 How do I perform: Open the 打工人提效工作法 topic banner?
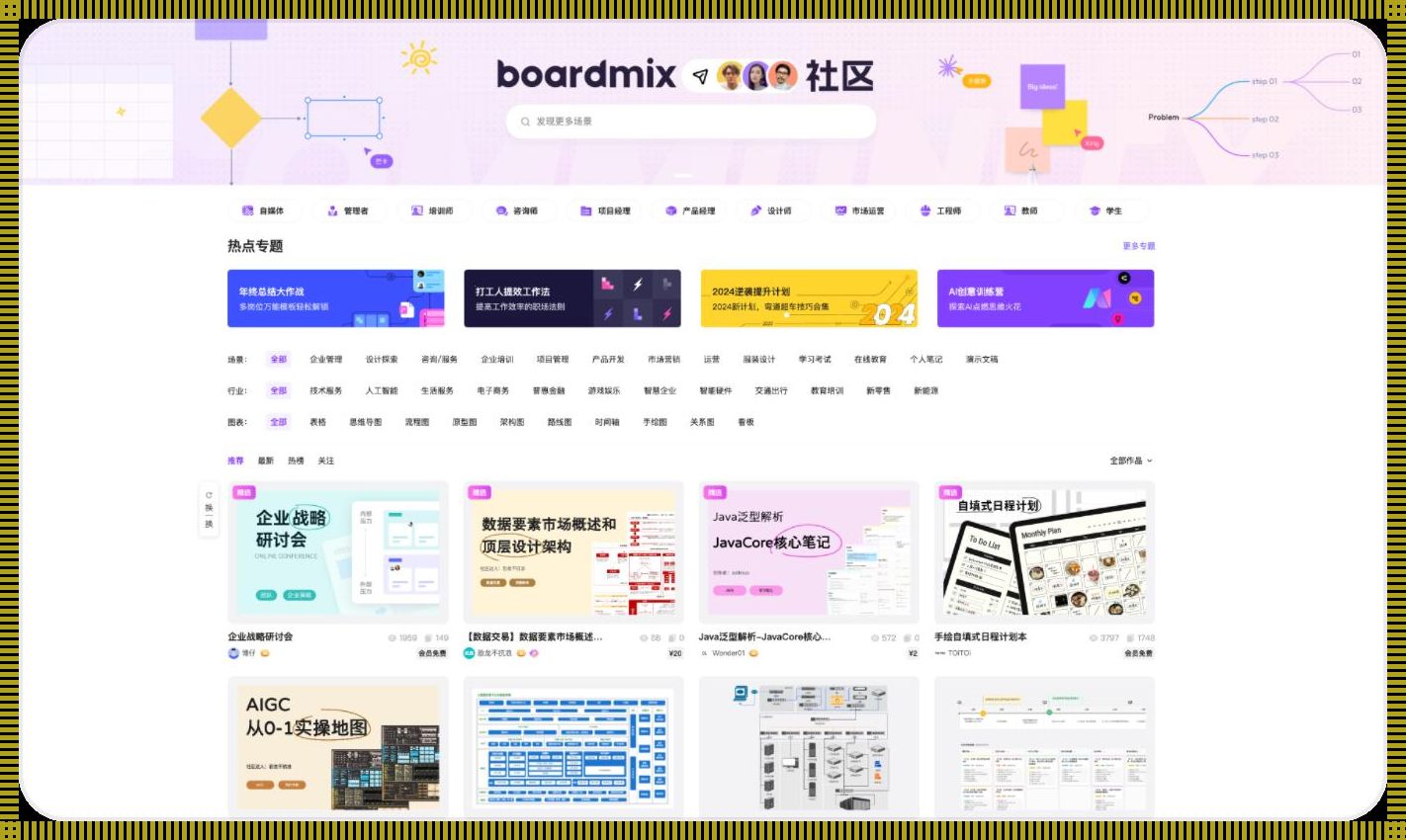coord(572,298)
